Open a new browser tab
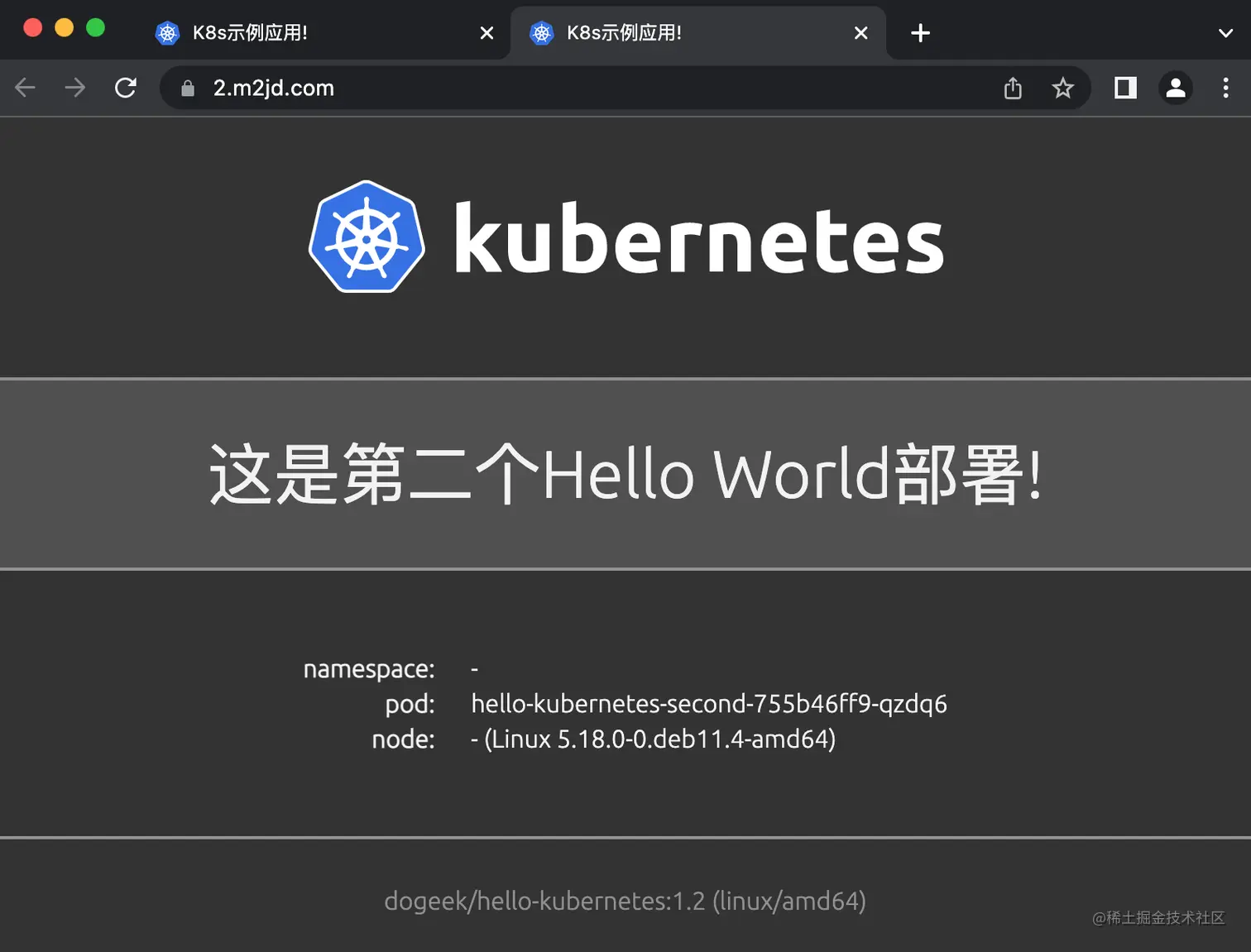This screenshot has width=1251, height=952. click(x=921, y=33)
